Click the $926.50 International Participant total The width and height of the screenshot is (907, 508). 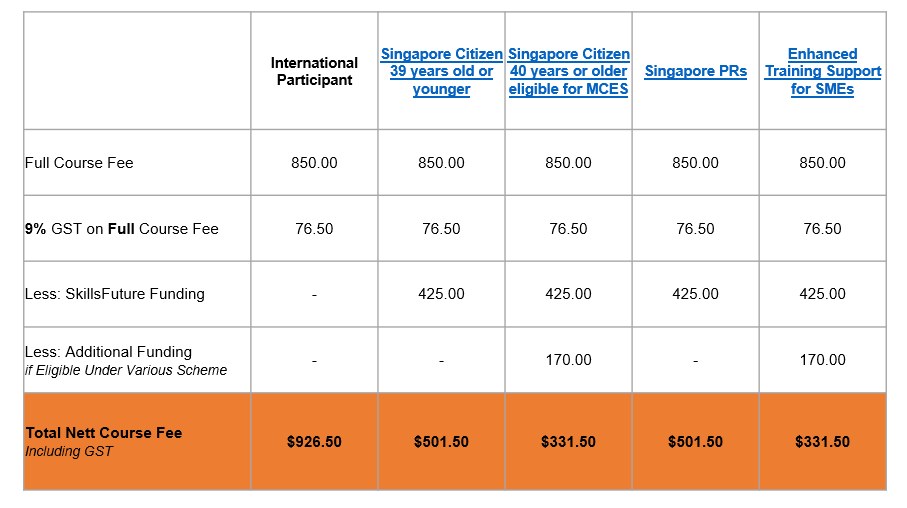(314, 442)
